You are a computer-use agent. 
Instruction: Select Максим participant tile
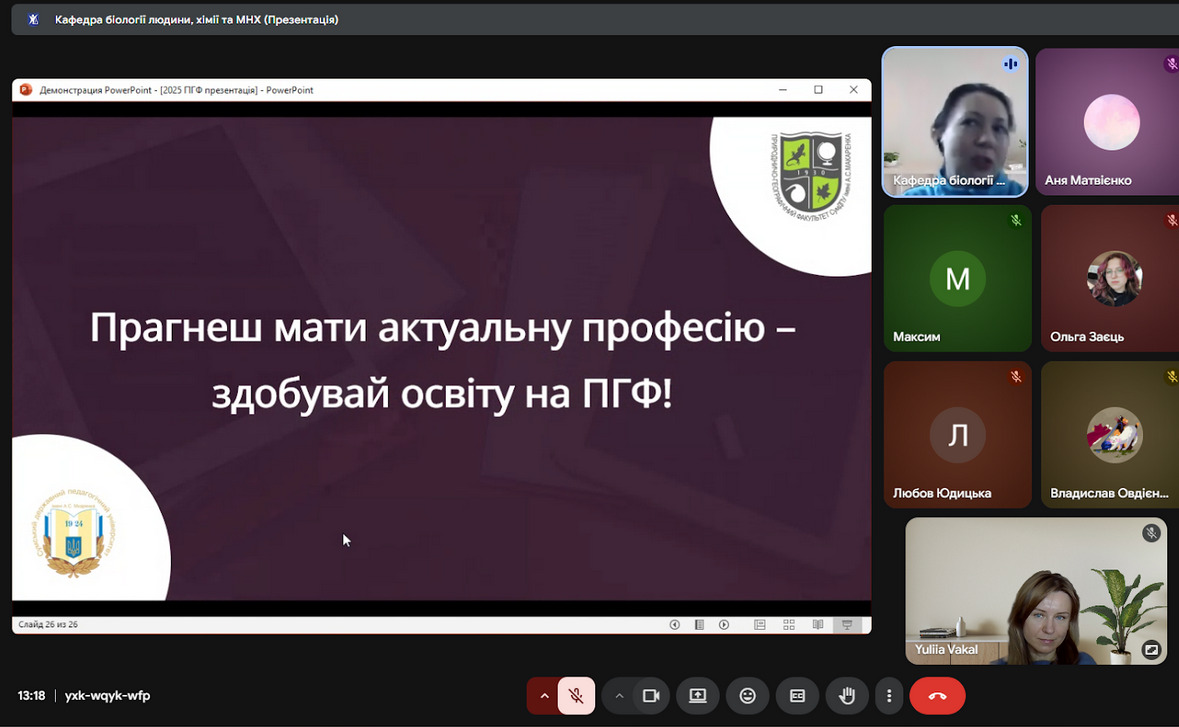957,278
